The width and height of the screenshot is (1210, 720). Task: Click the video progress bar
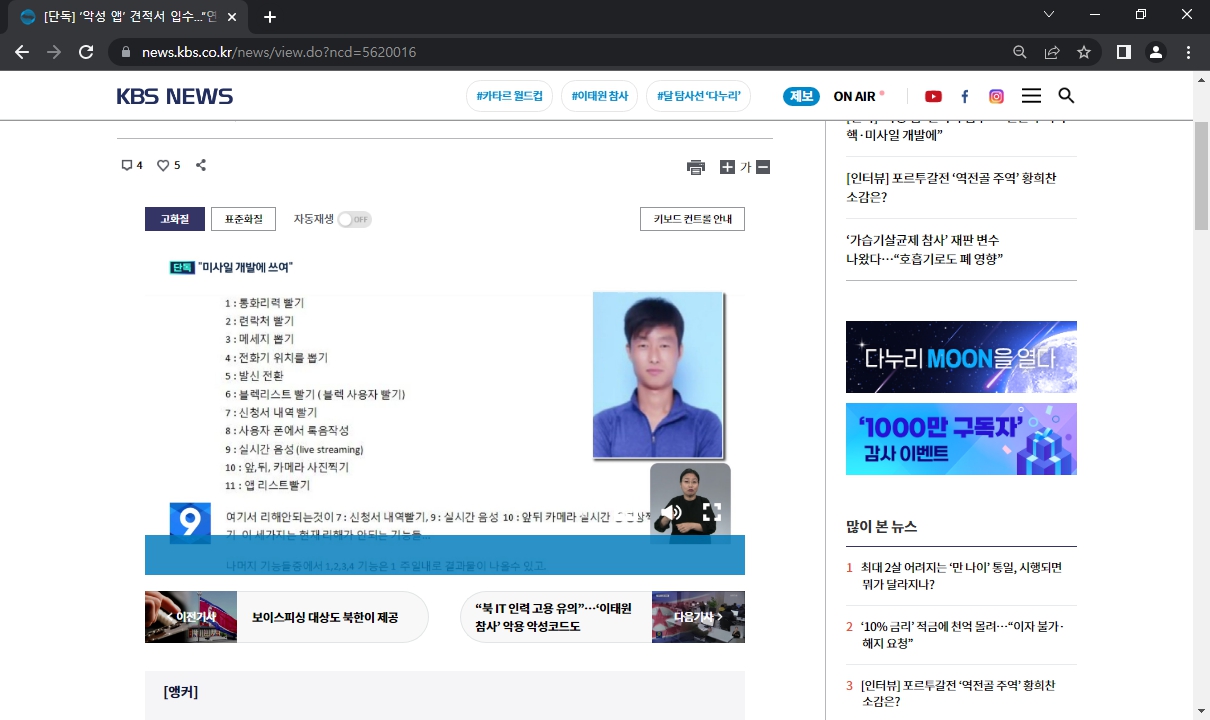(445, 555)
